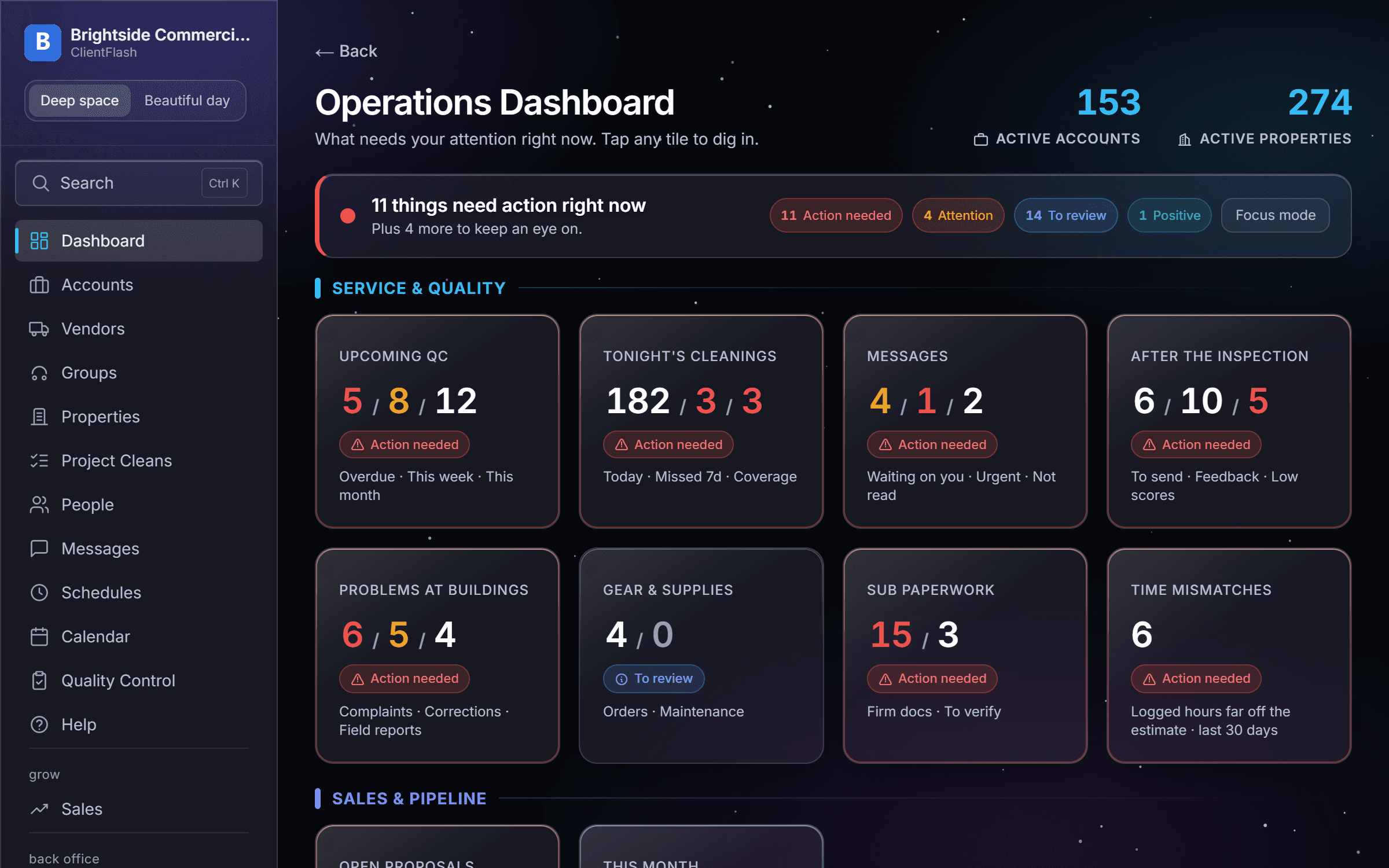1389x868 pixels.
Task: Open the After the Inspection tile
Action: coord(1229,421)
